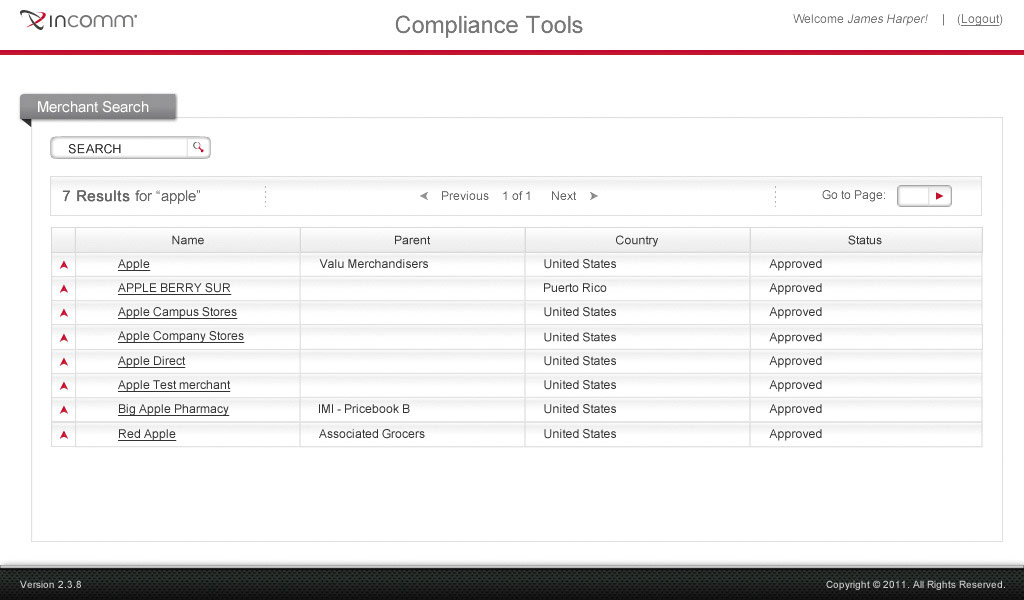
Task: Go to the Previous results page
Action: pyautogui.click(x=464, y=196)
